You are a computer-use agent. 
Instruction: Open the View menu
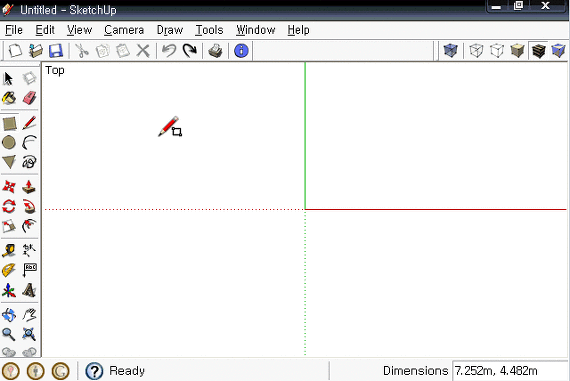click(x=80, y=30)
